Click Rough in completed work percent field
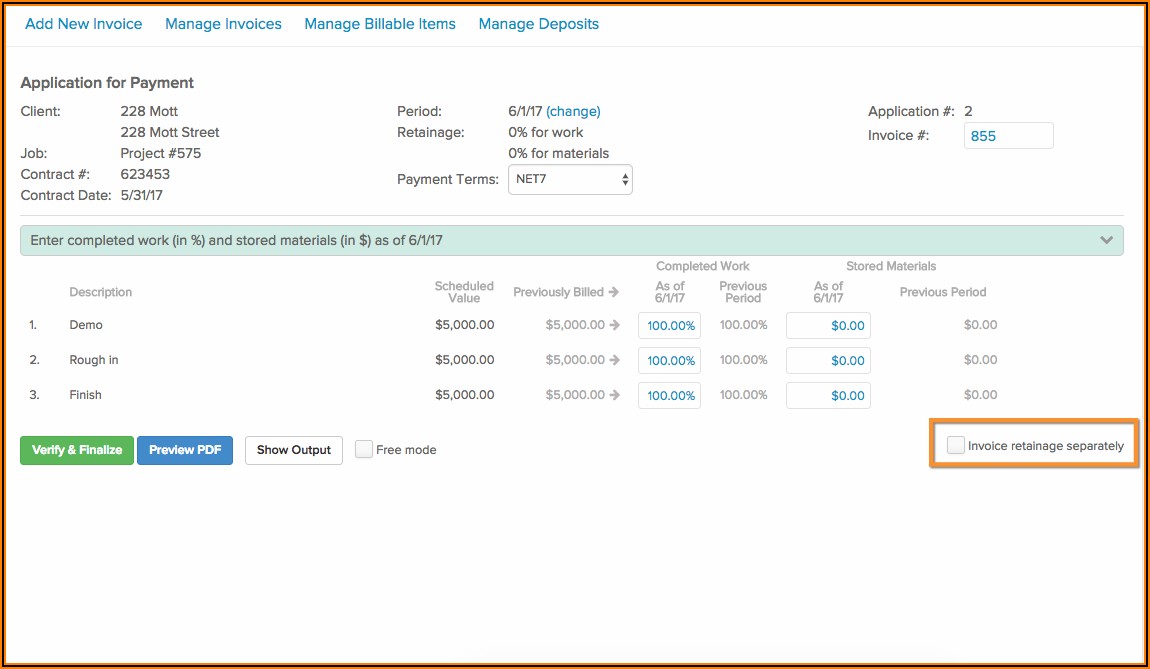Screen dimensions: 1150x669 [x=669, y=361]
